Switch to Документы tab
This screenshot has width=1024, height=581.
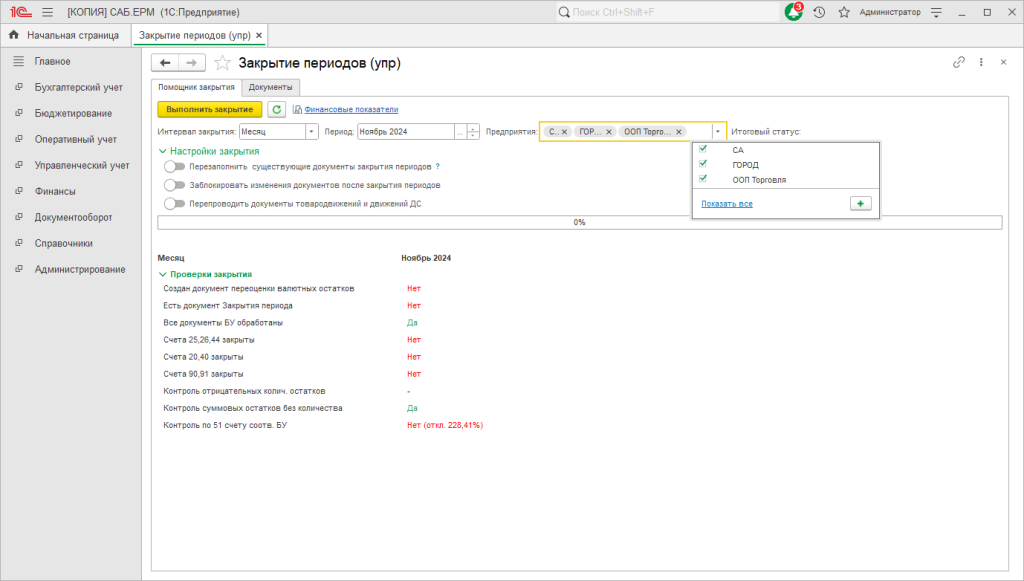270,87
